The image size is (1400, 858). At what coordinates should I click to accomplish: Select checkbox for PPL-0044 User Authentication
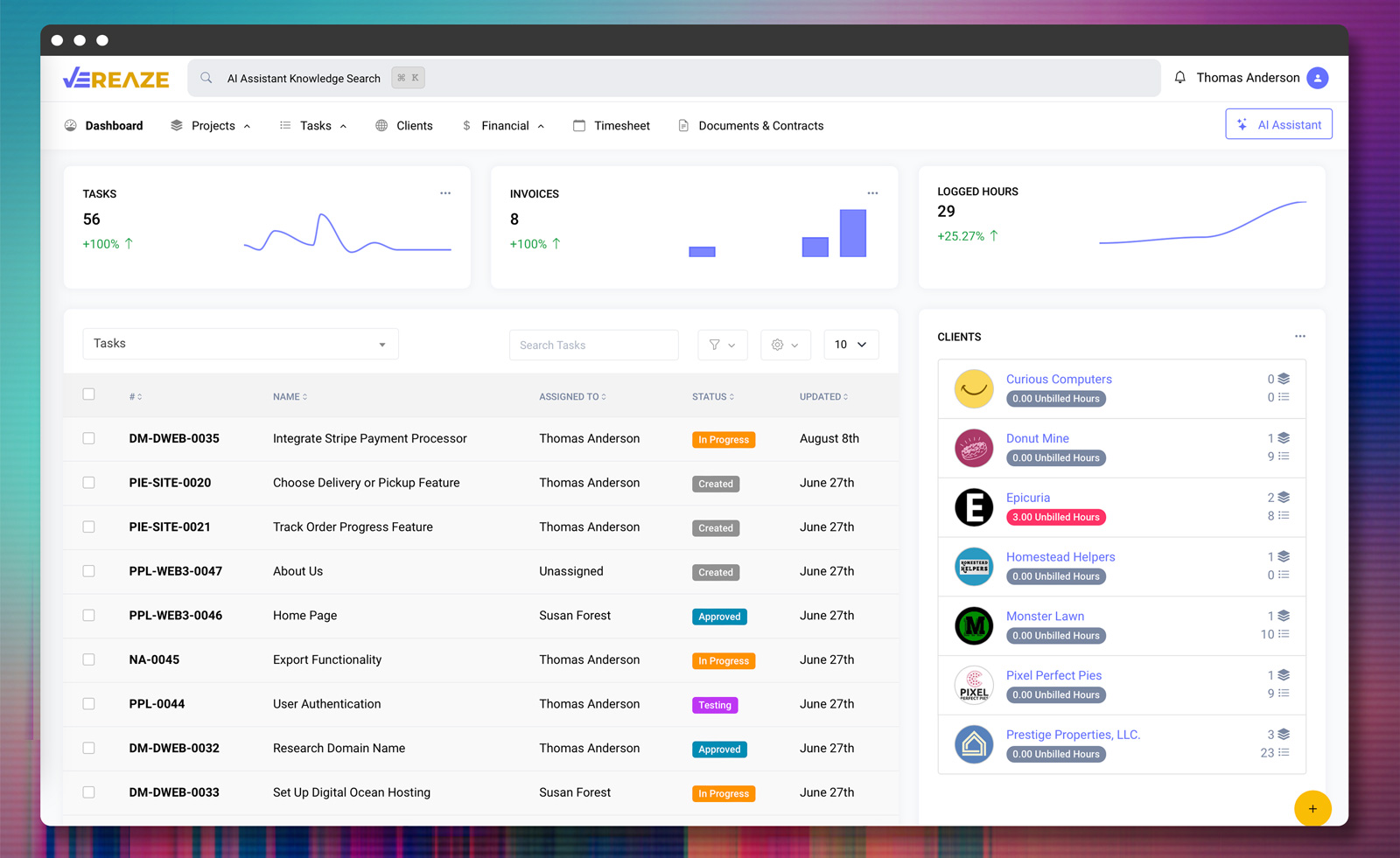point(88,704)
